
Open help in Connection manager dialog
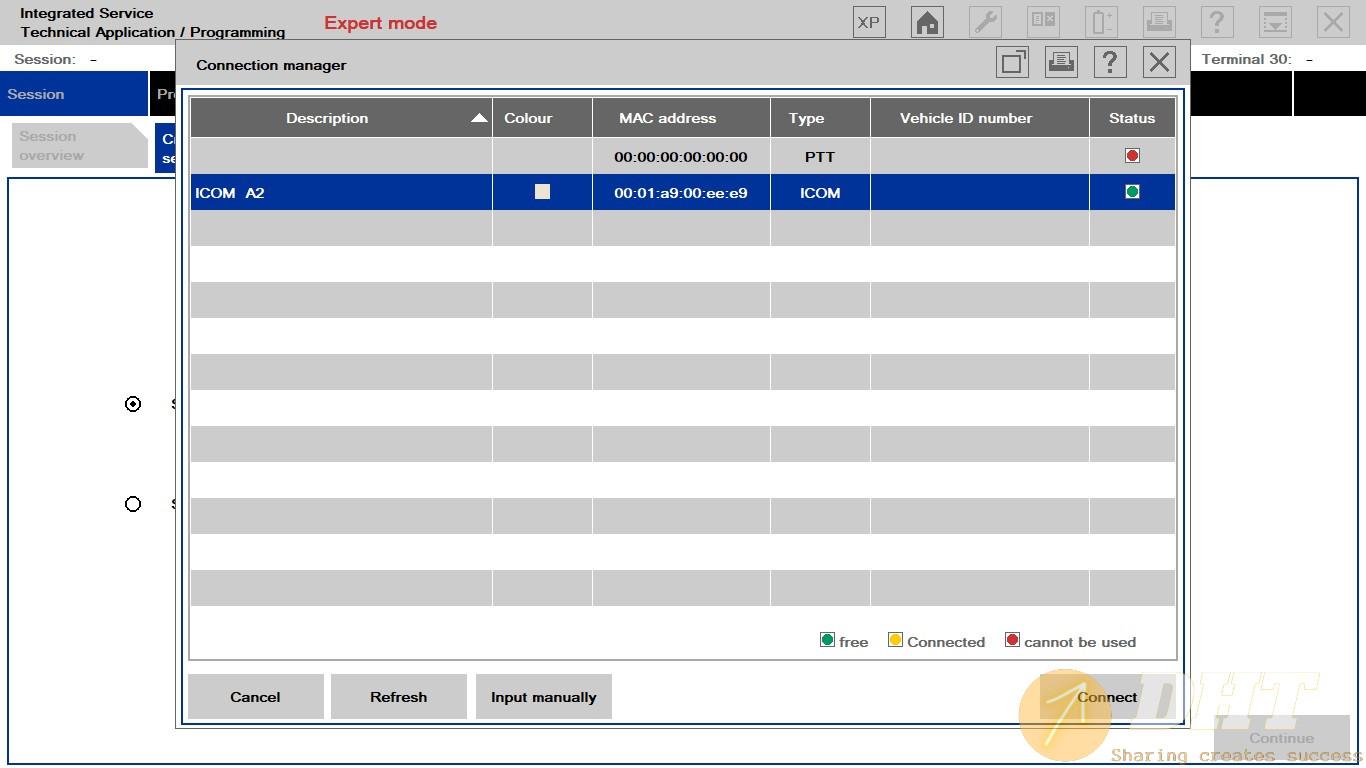[1110, 62]
